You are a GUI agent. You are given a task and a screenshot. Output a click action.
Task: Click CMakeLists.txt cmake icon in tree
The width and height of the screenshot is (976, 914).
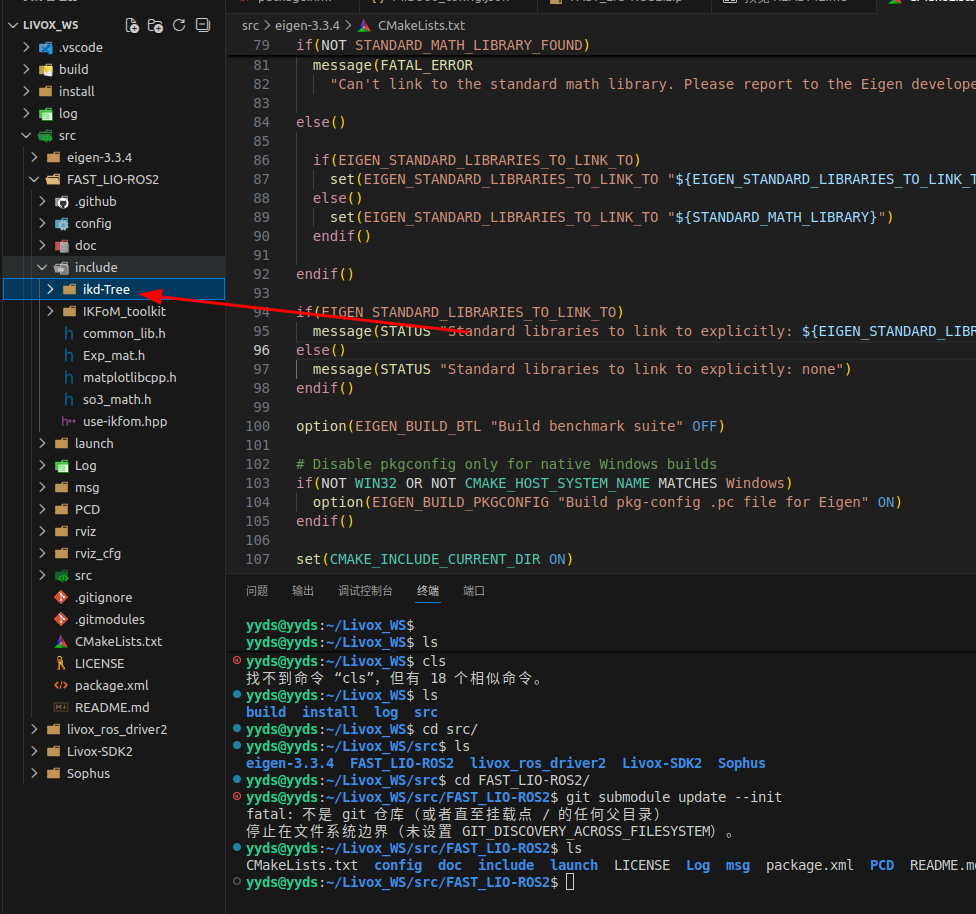pyautogui.click(x=61, y=641)
